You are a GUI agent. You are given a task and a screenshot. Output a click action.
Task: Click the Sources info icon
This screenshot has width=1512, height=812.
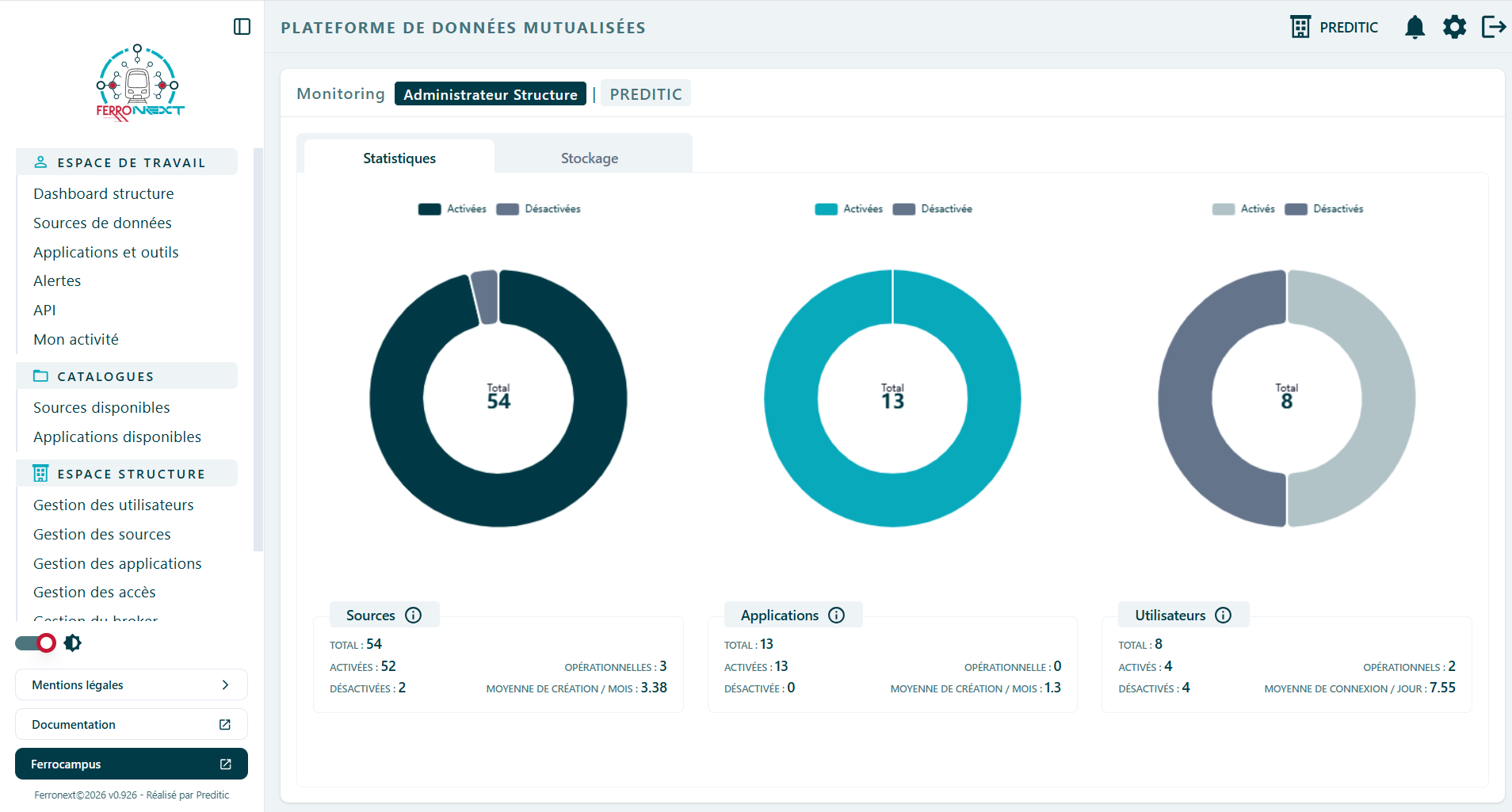[x=413, y=616]
